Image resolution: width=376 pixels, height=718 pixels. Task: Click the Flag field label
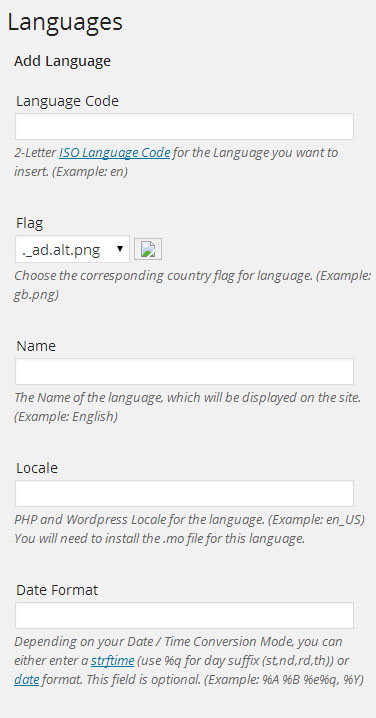click(29, 223)
